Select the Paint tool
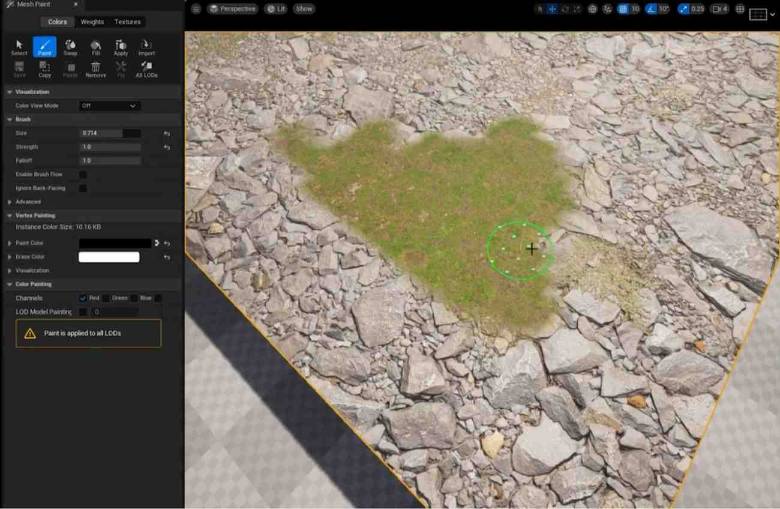The image size is (780, 509). pos(45,47)
